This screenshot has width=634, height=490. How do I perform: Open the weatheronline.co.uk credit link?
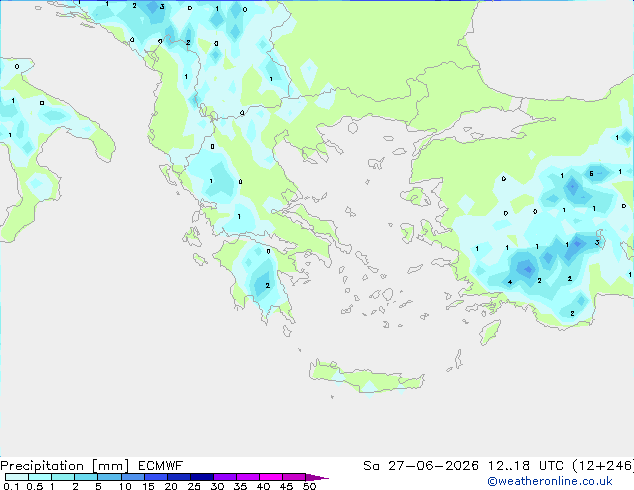(x=550, y=481)
